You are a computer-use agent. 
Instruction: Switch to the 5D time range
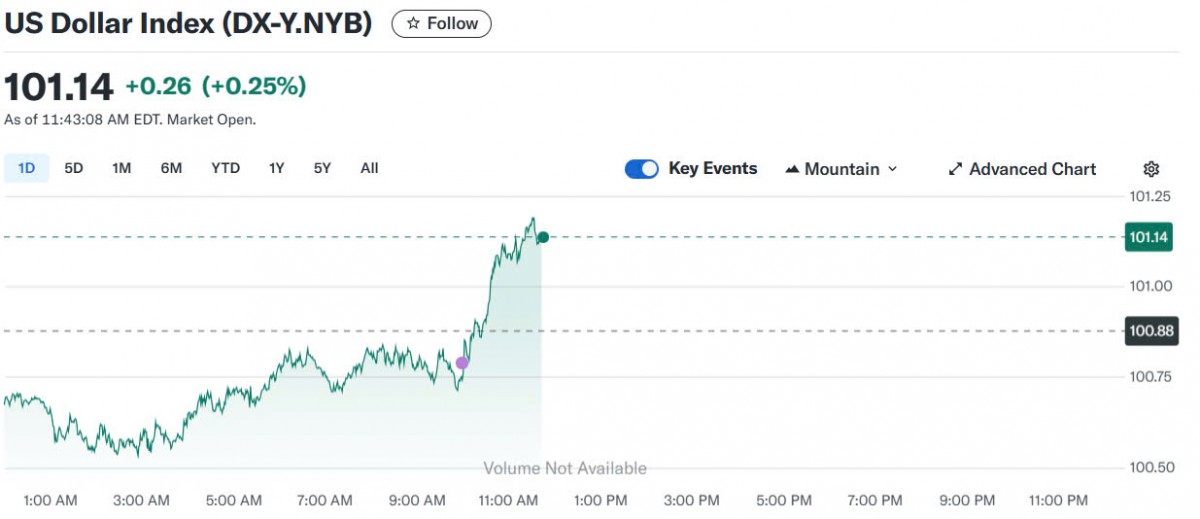74,168
